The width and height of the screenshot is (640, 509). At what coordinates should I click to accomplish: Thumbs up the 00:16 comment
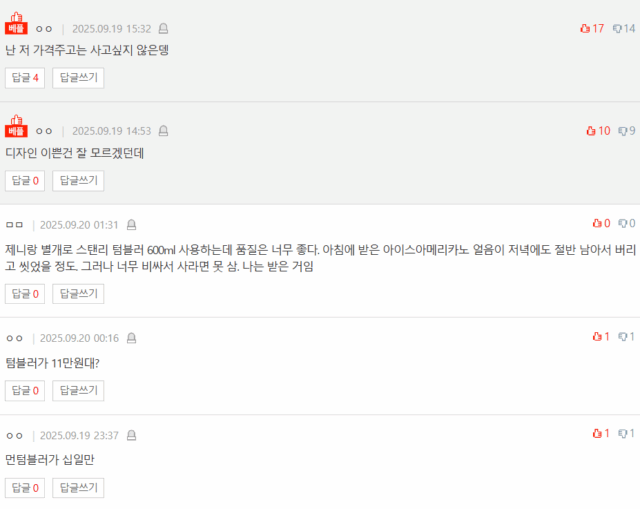(596, 337)
